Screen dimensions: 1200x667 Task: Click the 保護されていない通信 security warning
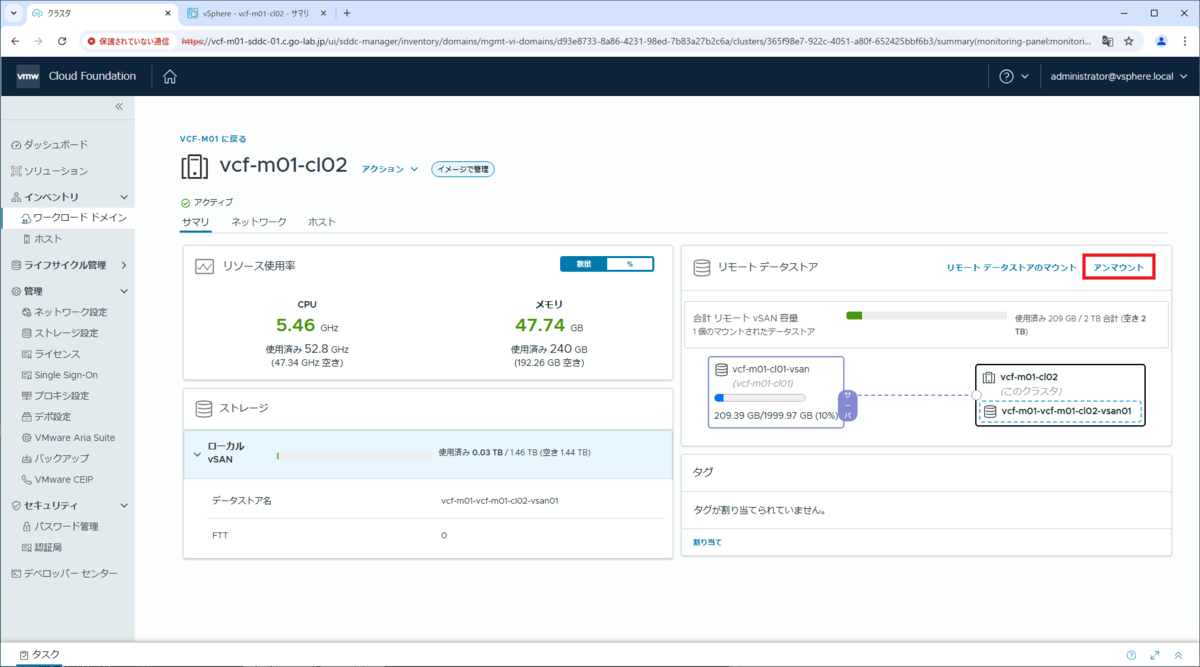[x=128, y=41]
